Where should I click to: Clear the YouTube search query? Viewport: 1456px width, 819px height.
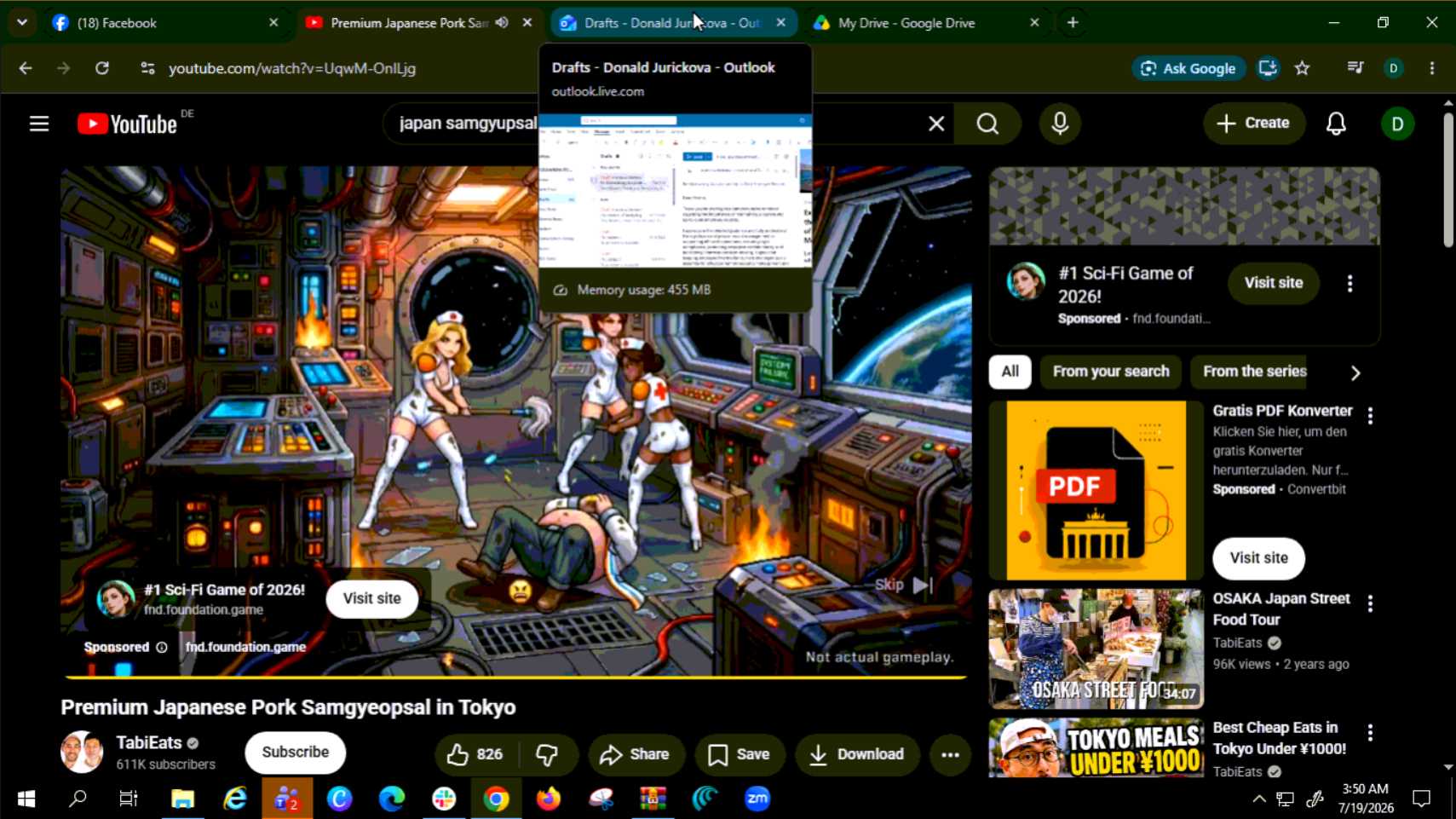pos(936,124)
